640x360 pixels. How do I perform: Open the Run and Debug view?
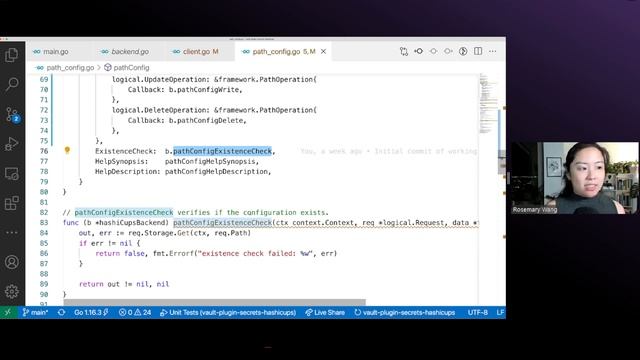click(x=12, y=144)
